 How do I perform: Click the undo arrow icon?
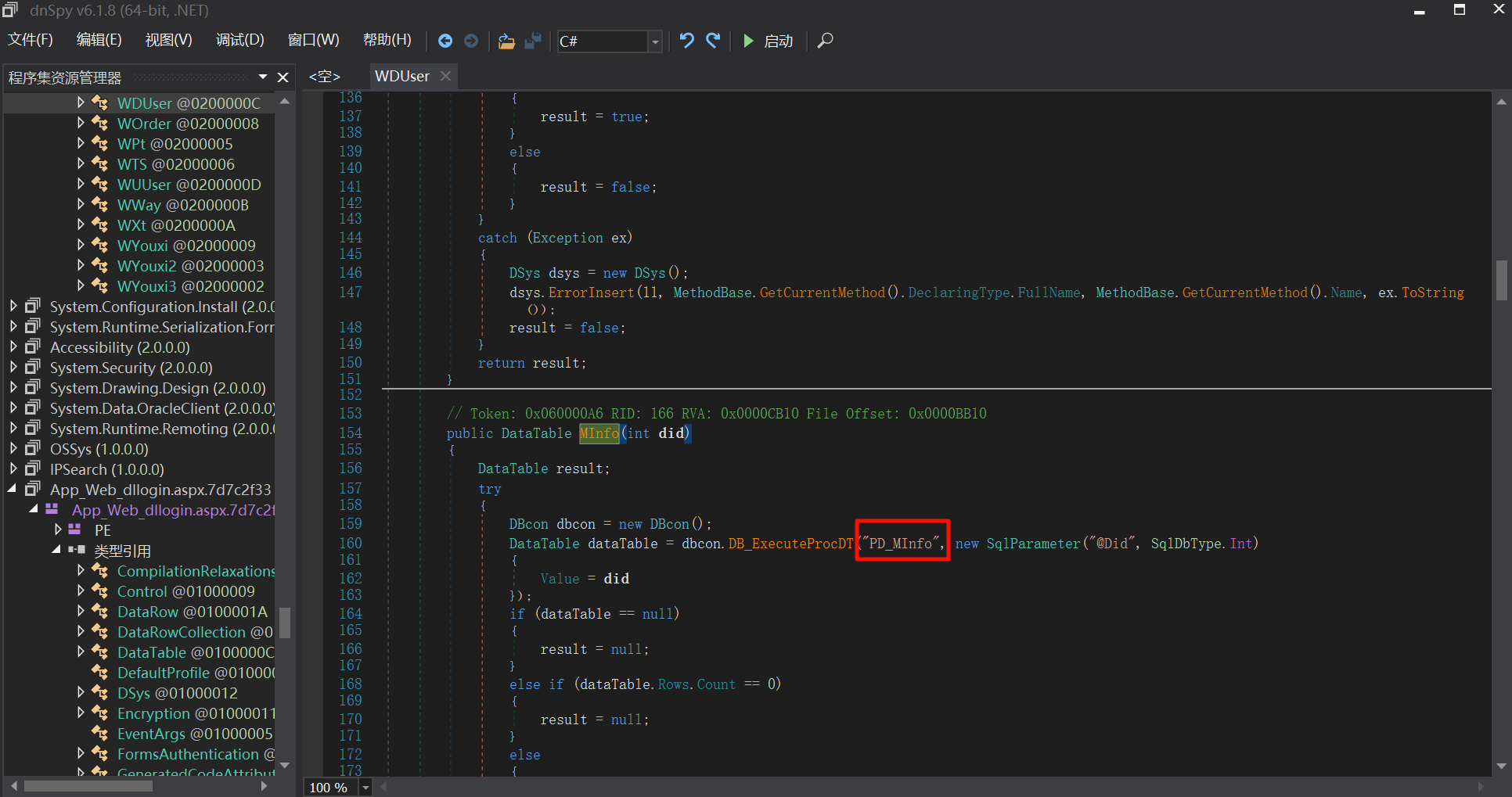[686, 41]
